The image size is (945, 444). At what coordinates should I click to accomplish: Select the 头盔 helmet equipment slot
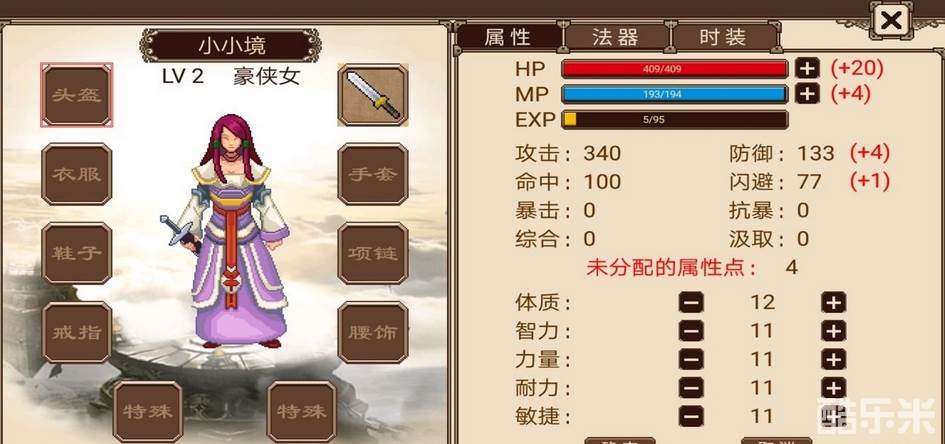coord(77,95)
